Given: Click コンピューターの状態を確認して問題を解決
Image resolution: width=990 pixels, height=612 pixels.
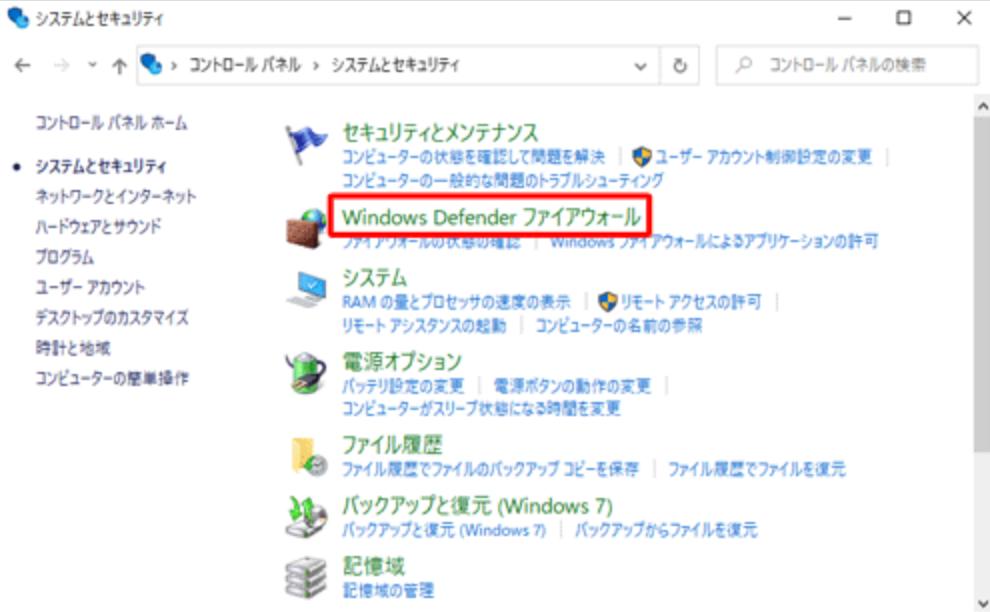Looking at the screenshot, I should [x=474, y=156].
